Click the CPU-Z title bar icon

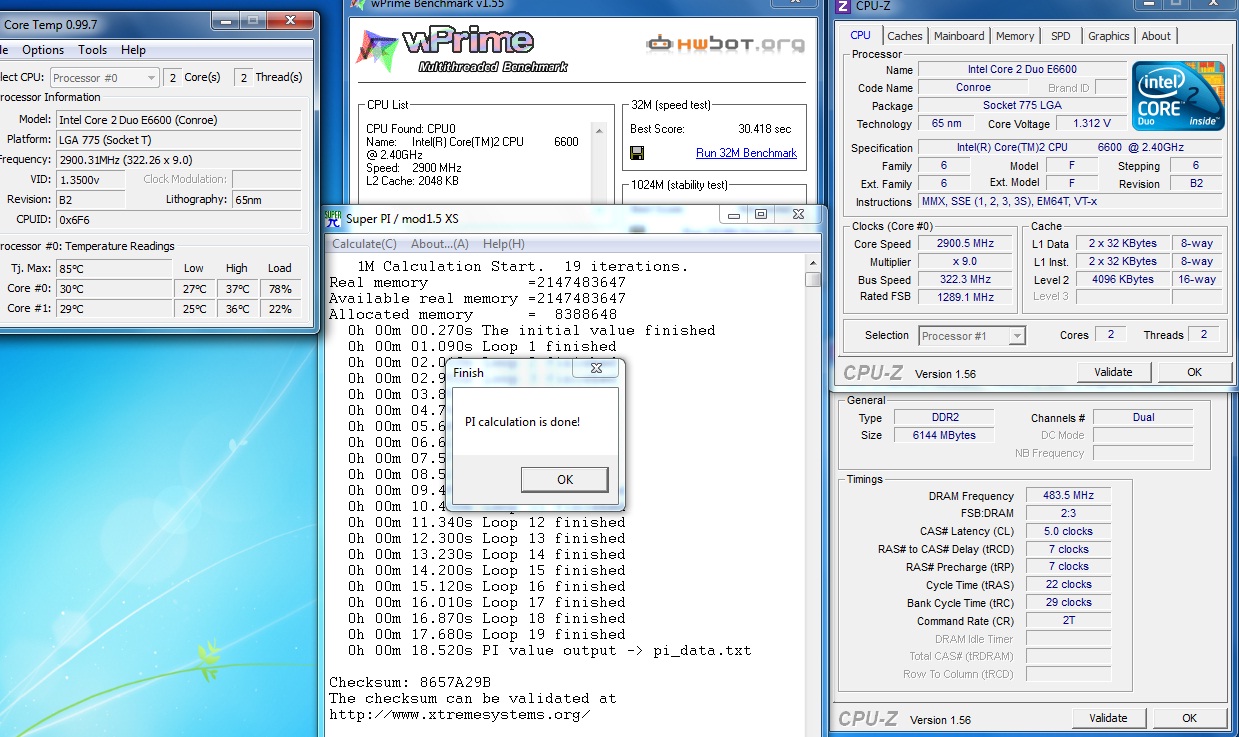click(843, 6)
